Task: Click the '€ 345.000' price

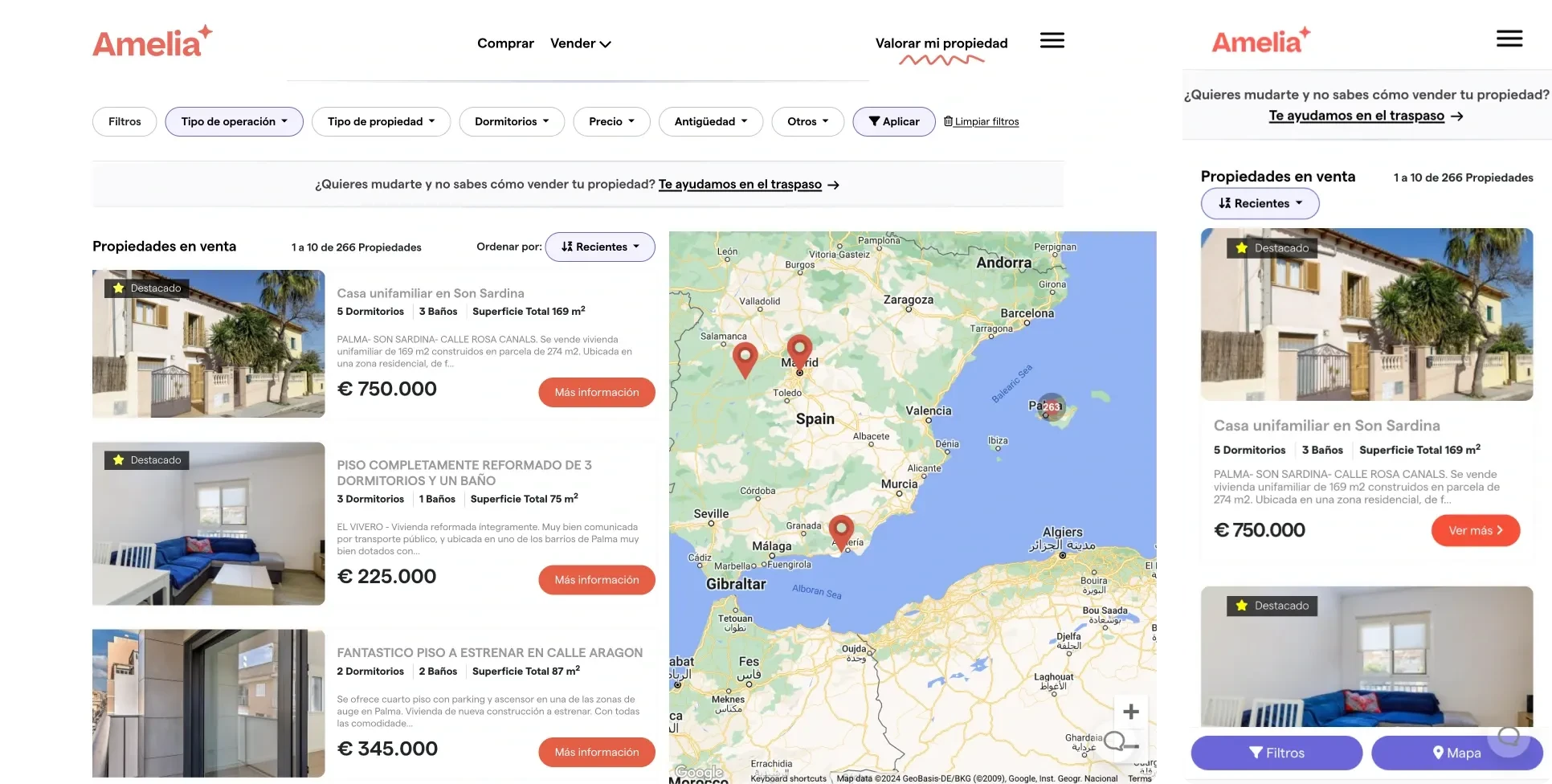Action: 387,749
